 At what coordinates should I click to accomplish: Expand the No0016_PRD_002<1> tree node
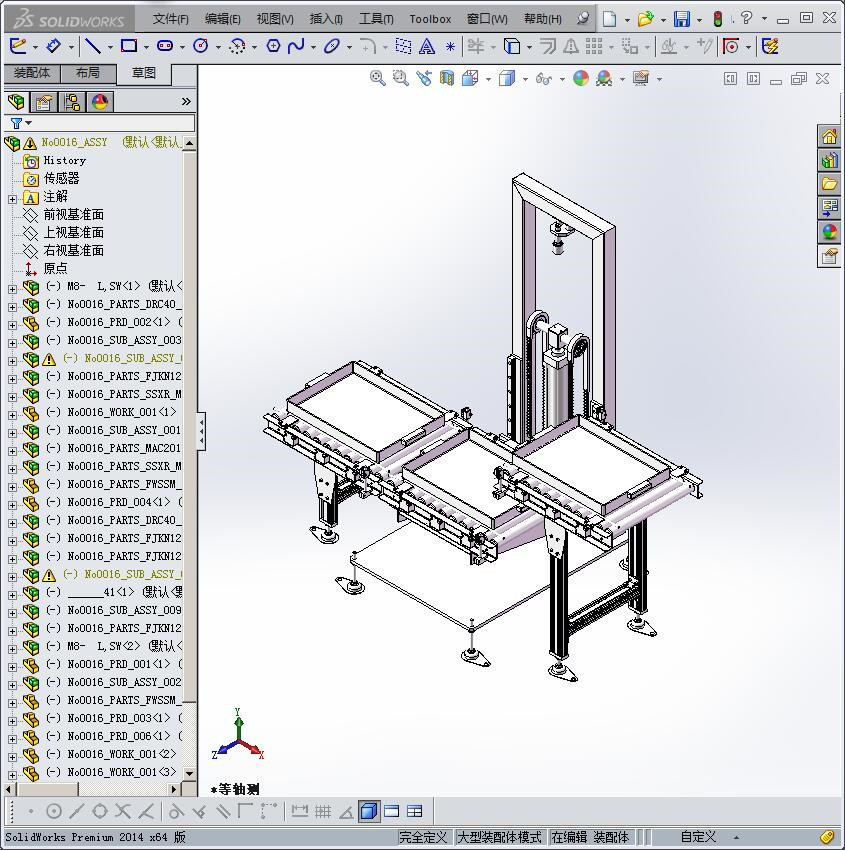point(12,325)
